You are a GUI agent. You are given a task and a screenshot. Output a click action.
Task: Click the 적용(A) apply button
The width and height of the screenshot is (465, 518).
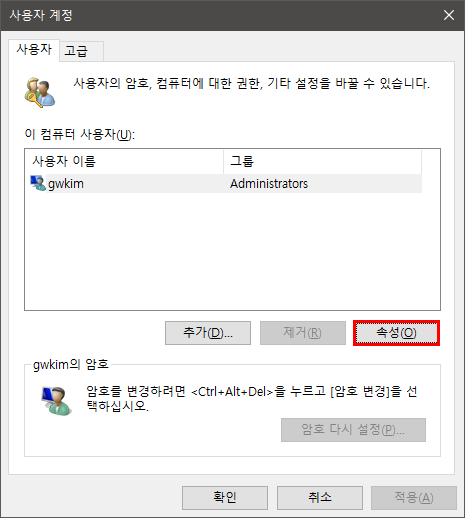coord(414,498)
